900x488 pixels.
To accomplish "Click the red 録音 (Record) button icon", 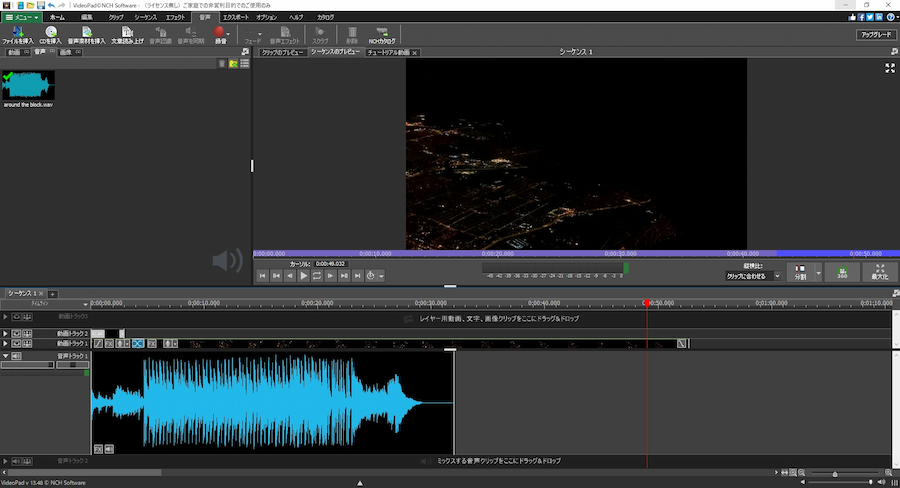I will (219, 32).
